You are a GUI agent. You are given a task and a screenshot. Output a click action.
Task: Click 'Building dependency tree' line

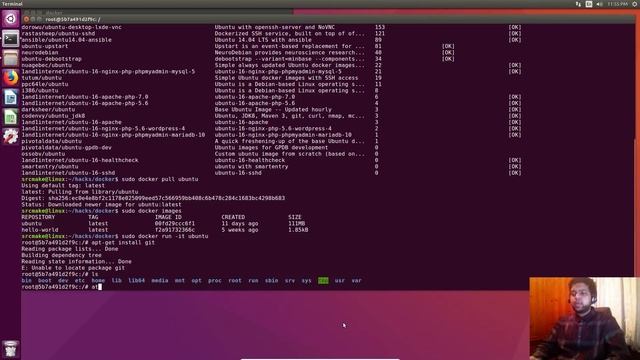point(61,255)
